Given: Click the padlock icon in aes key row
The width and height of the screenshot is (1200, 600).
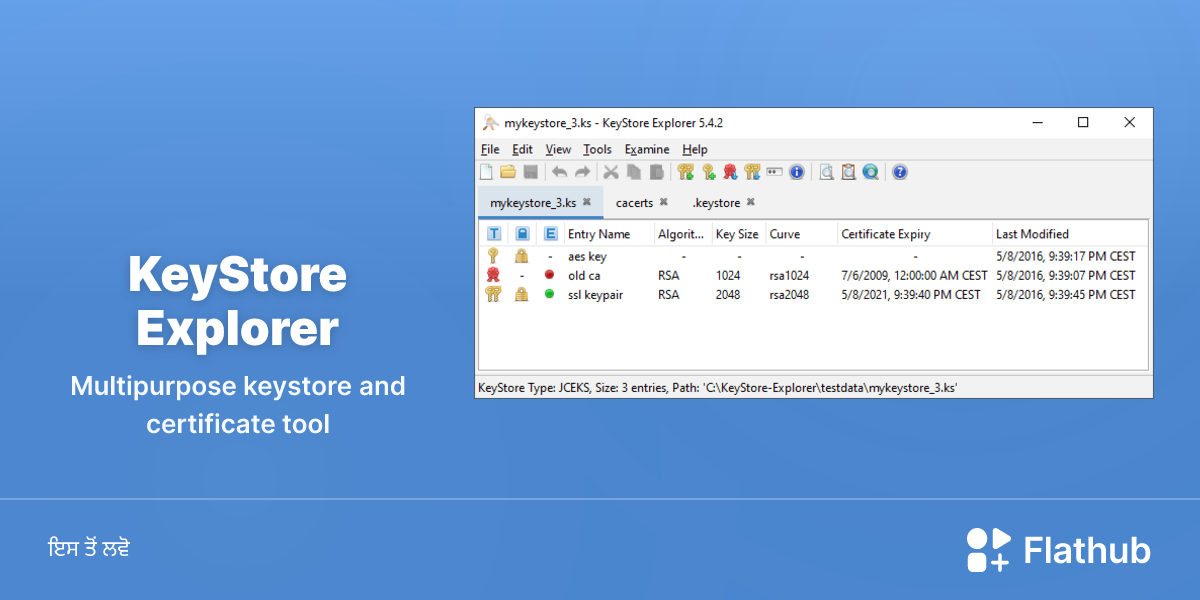Looking at the screenshot, I should click(x=521, y=256).
